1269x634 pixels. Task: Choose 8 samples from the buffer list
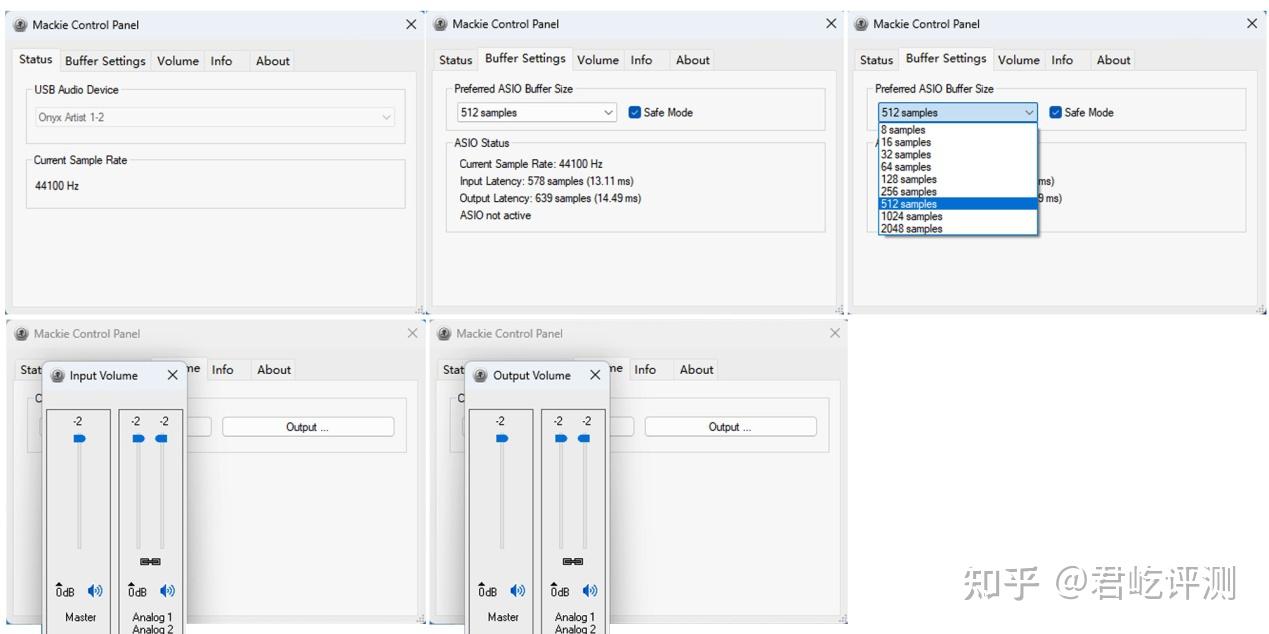[958, 130]
